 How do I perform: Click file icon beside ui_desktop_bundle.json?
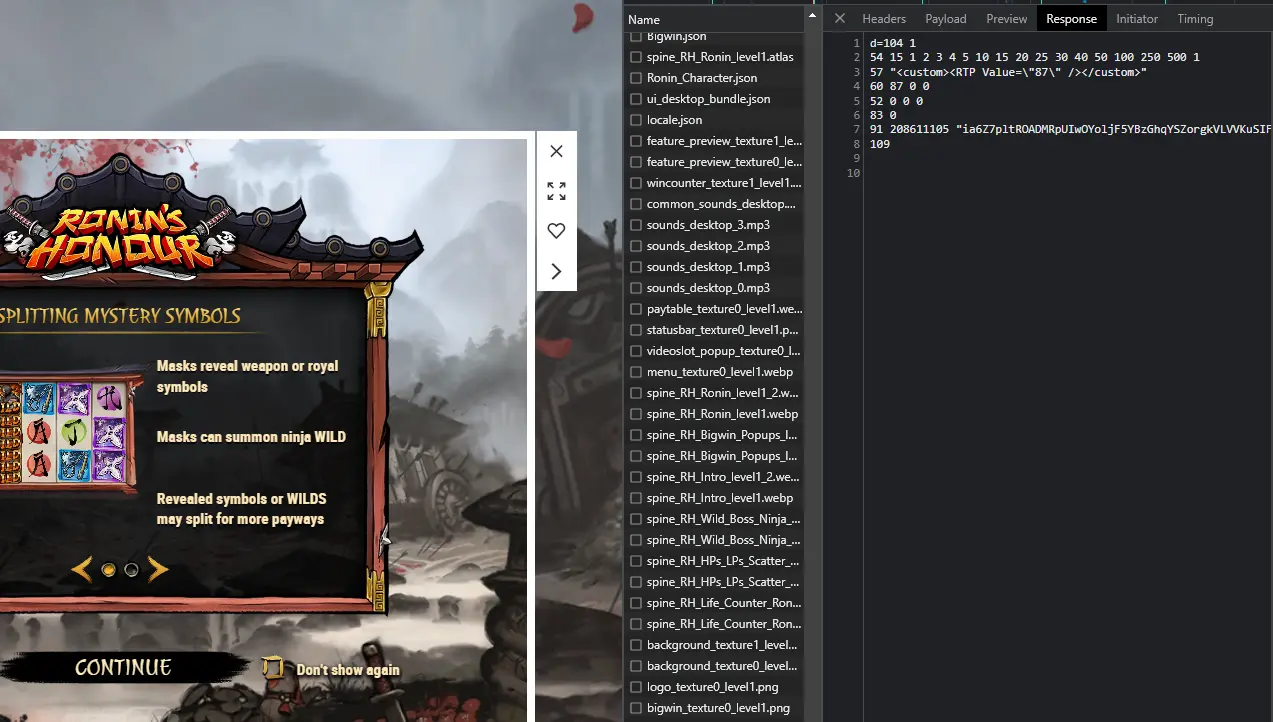(x=636, y=99)
